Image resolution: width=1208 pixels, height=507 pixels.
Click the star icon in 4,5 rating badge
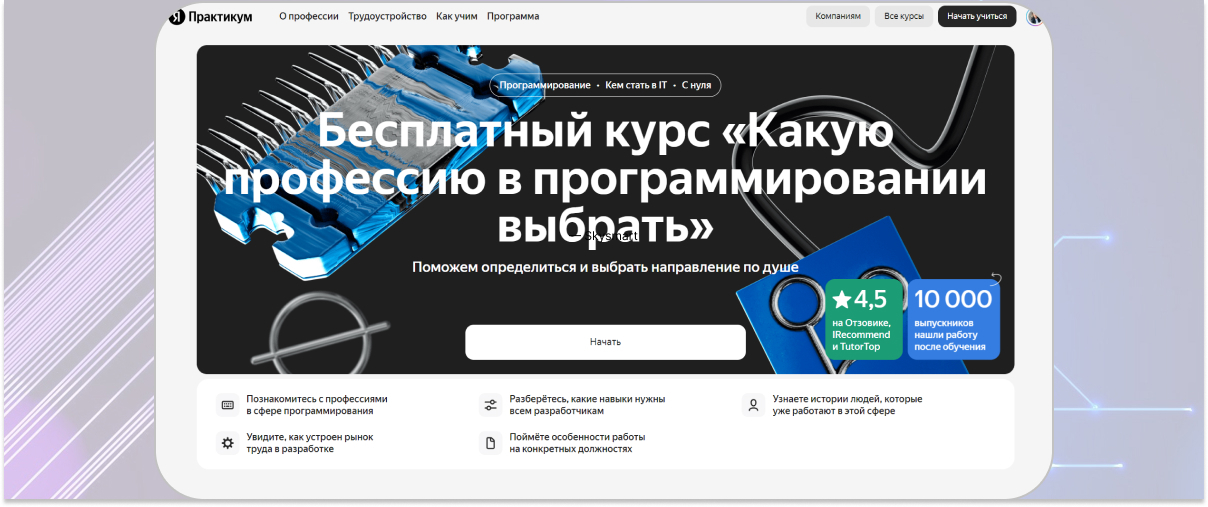[841, 299]
